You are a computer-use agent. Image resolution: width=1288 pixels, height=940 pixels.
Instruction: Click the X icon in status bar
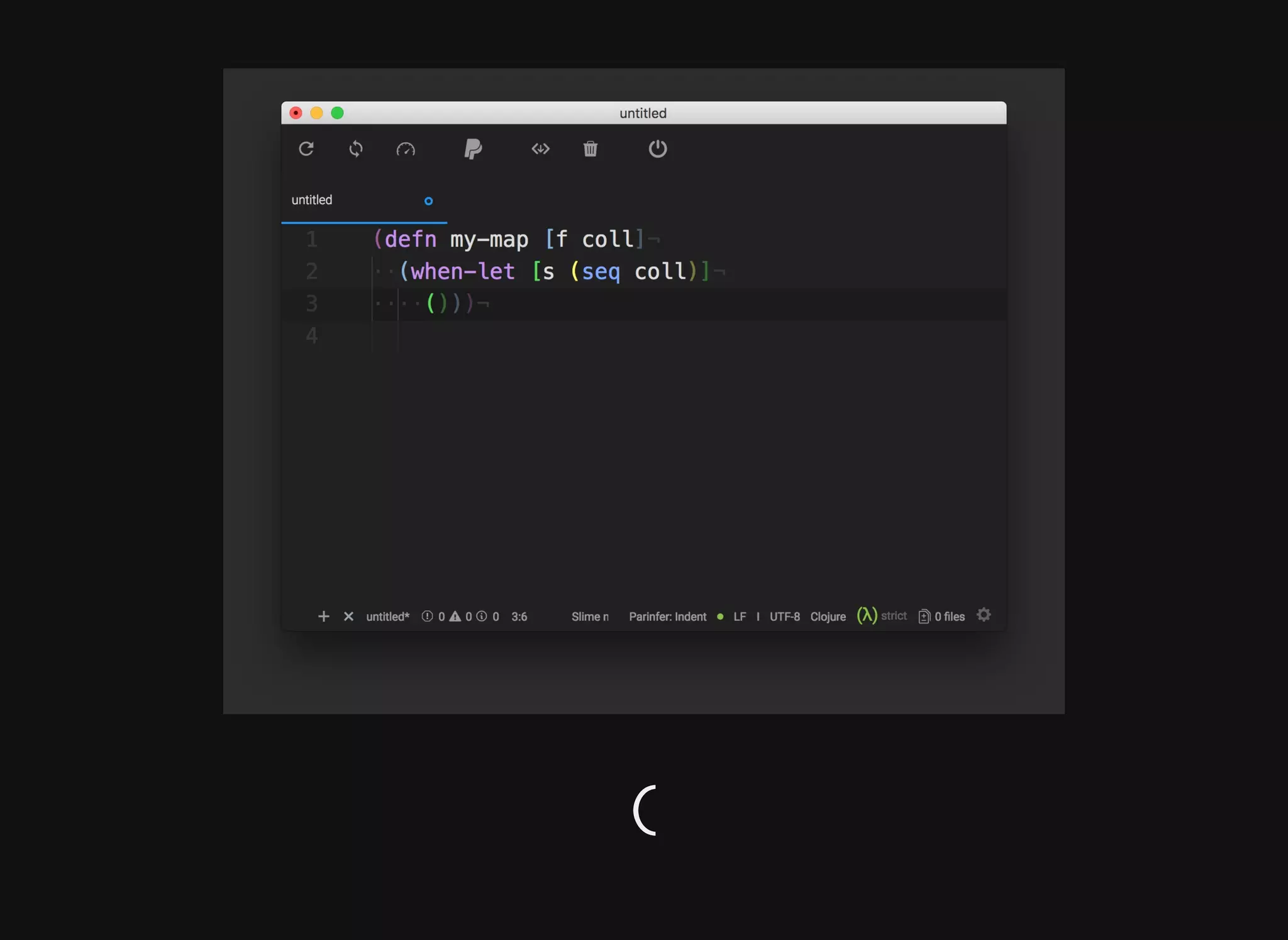(x=348, y=617)
